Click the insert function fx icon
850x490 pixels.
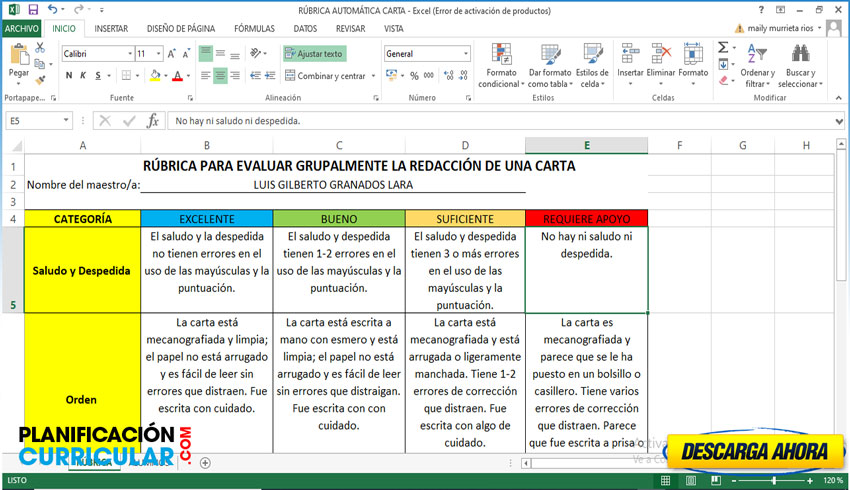pos(153,120)
